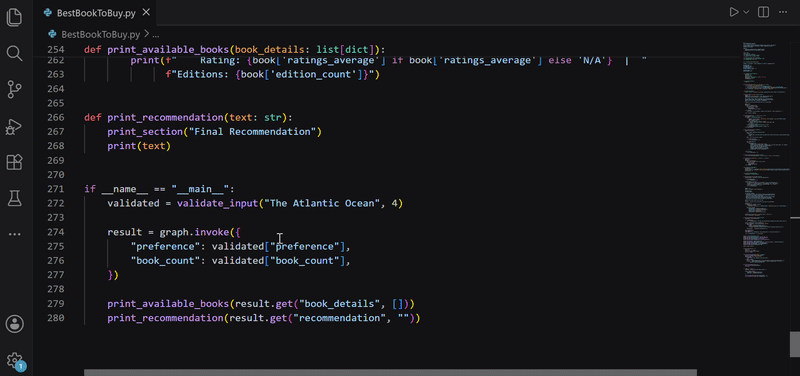Open the Accounts menu icon
The image size is (800, 376).
(14, 324)
